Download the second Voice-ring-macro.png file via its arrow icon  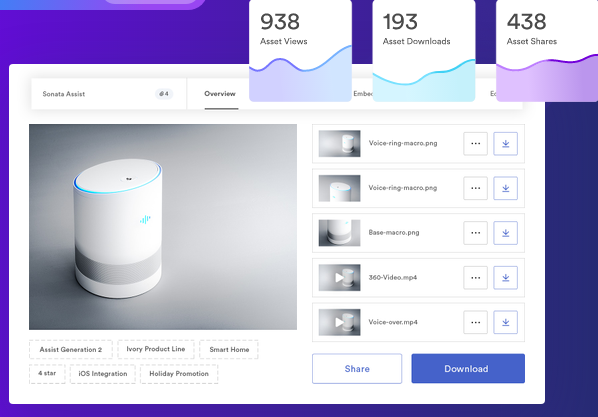[505, 188]
